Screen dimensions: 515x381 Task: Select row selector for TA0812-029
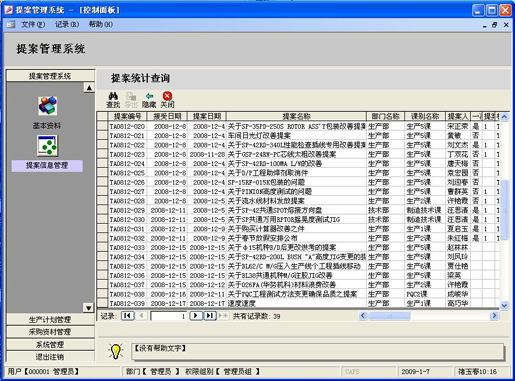click(103, 210)
